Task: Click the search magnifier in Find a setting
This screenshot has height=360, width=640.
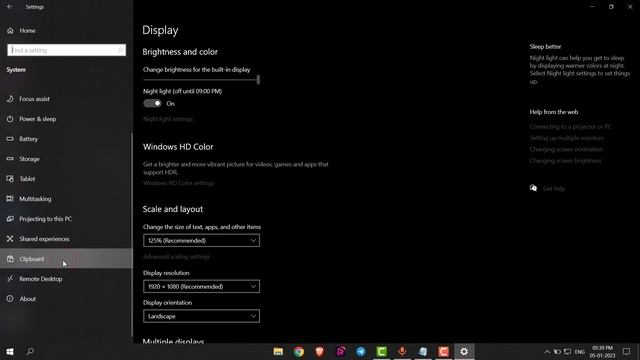Action: (120, 50)
